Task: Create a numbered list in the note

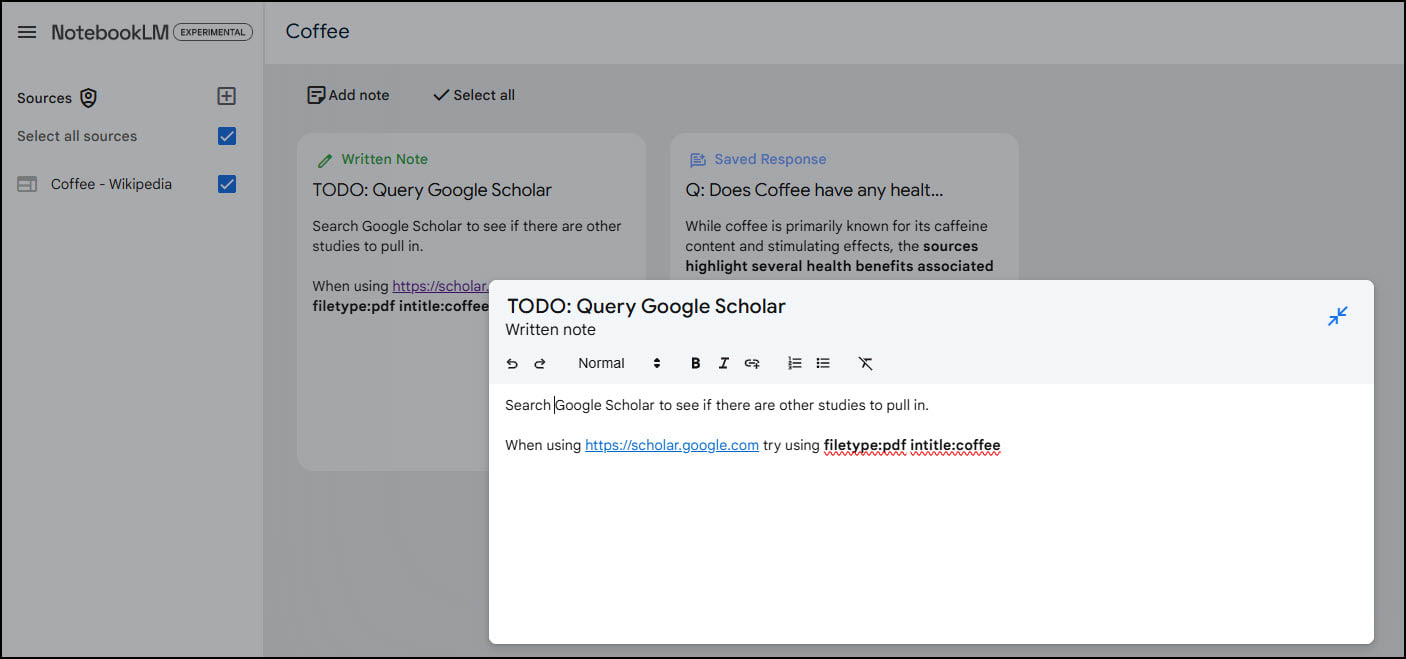Action: tap(794, 363)
